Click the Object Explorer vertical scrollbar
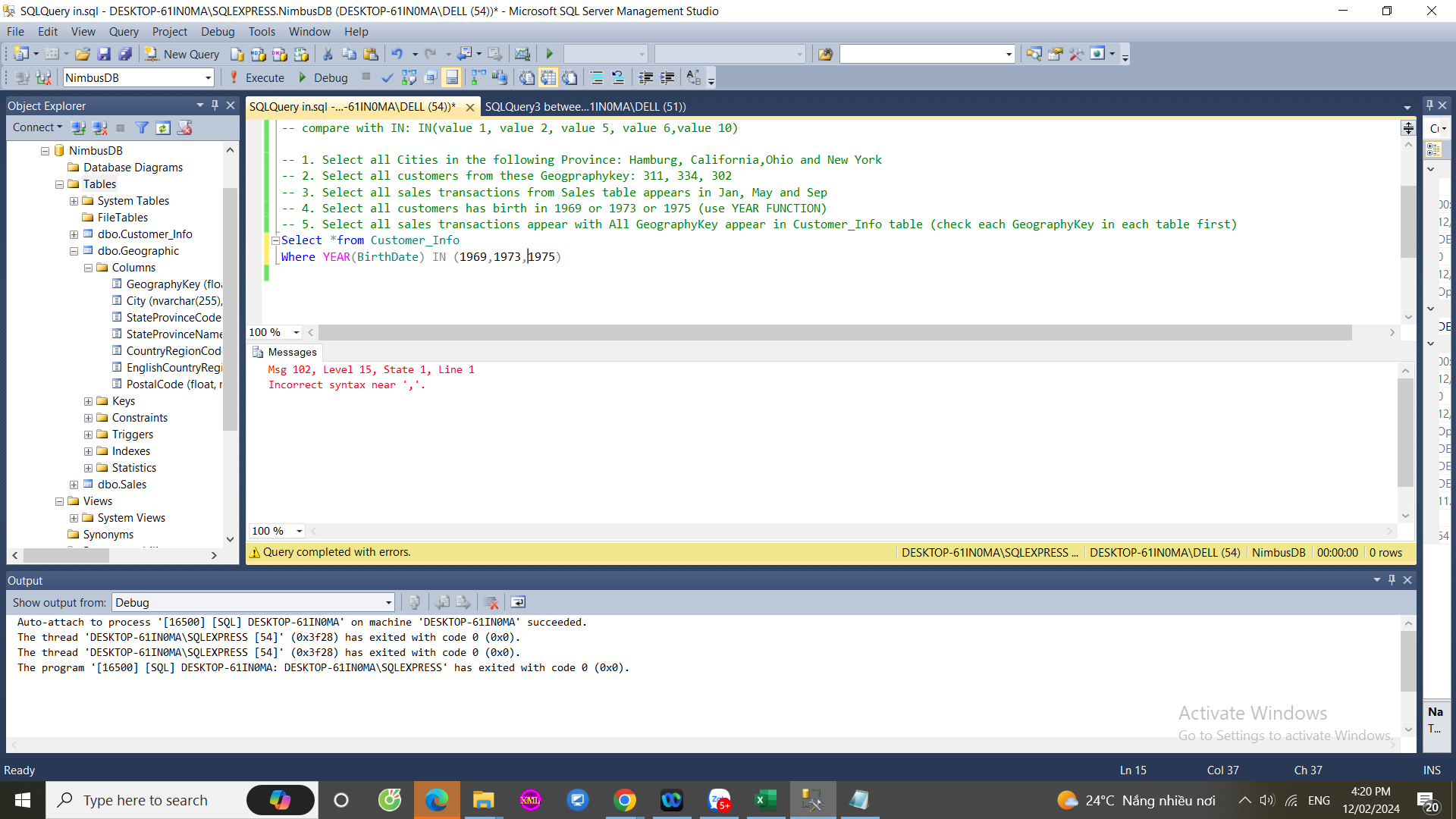The width and height of the screenshot is (1456, 819). (230, 309)
